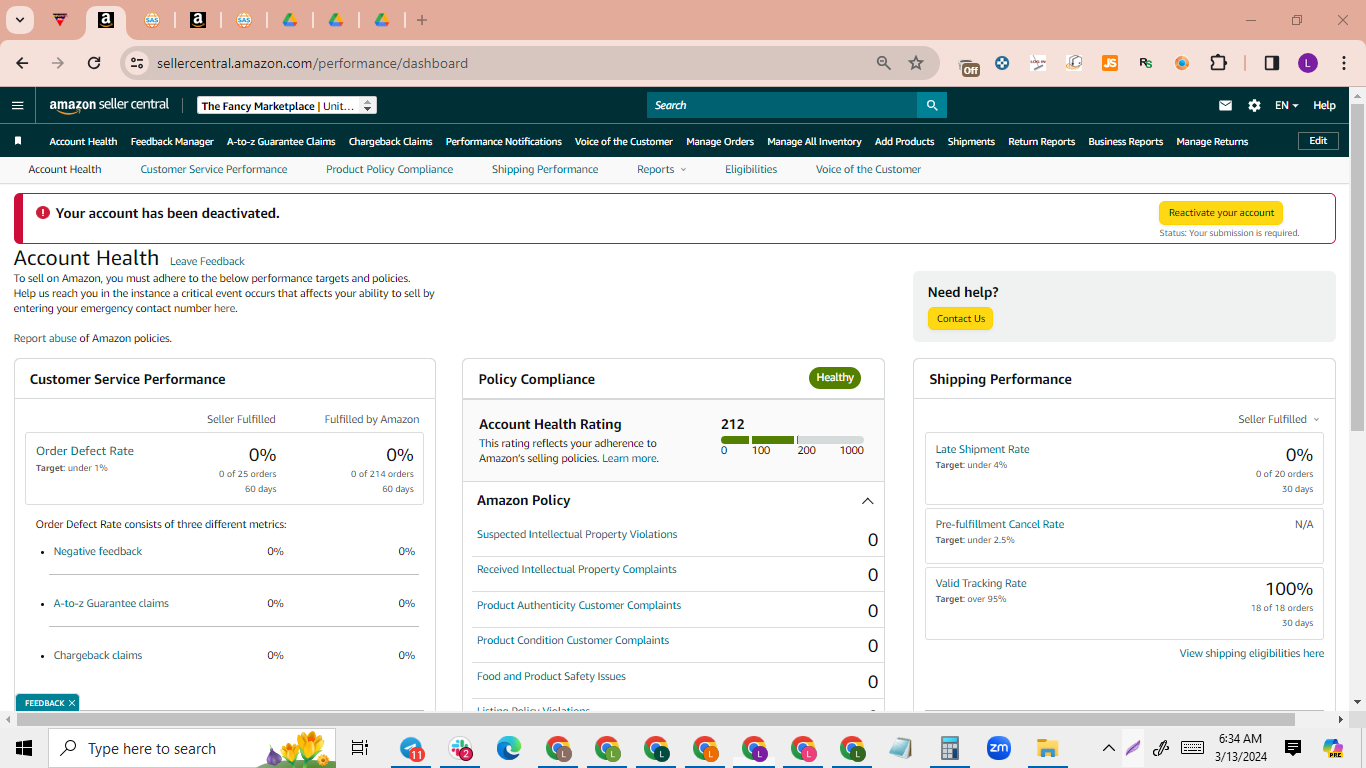1366x768 pixels.
Task: Click the Edit button in the navigation bar
Action: pyautogui.click(x=1318, y=141)
